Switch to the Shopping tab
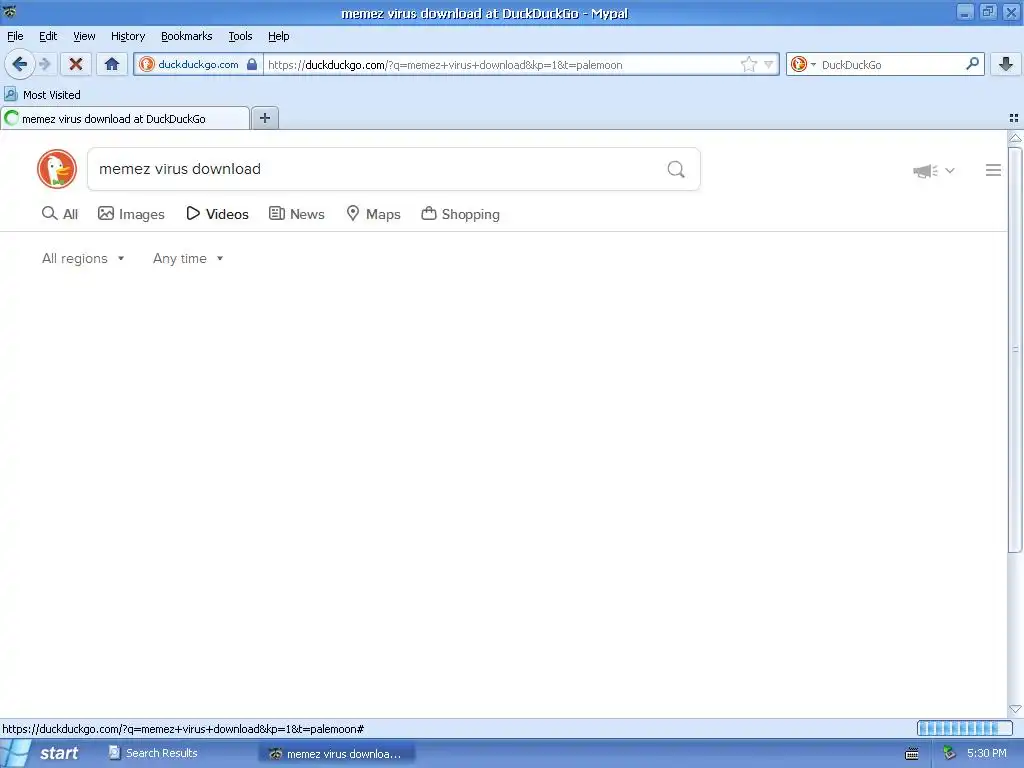The height and width of the screenshot is (768, 1024). (461, 214)
